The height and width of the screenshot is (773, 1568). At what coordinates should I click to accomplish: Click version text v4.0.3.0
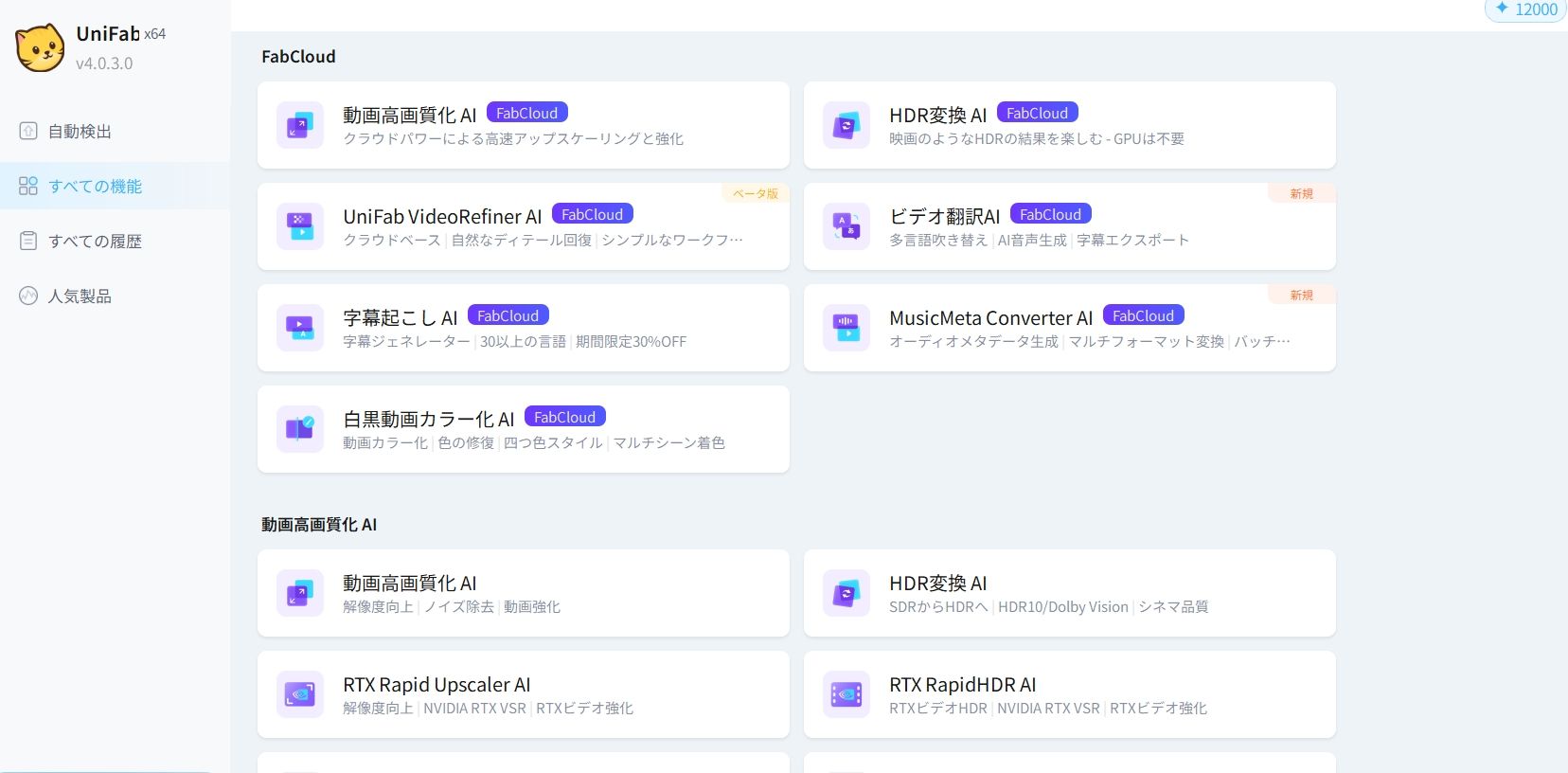(104, 63)
